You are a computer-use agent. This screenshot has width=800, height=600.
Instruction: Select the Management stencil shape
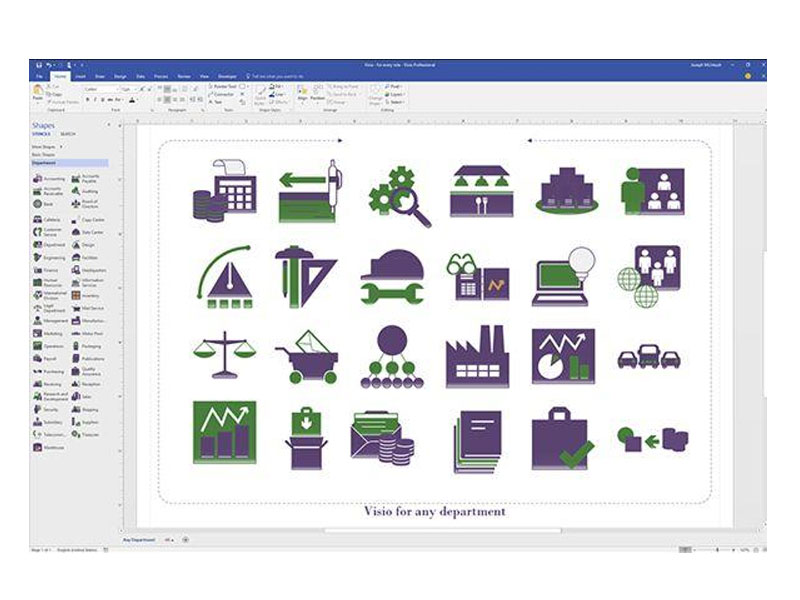tap(51, 321)
